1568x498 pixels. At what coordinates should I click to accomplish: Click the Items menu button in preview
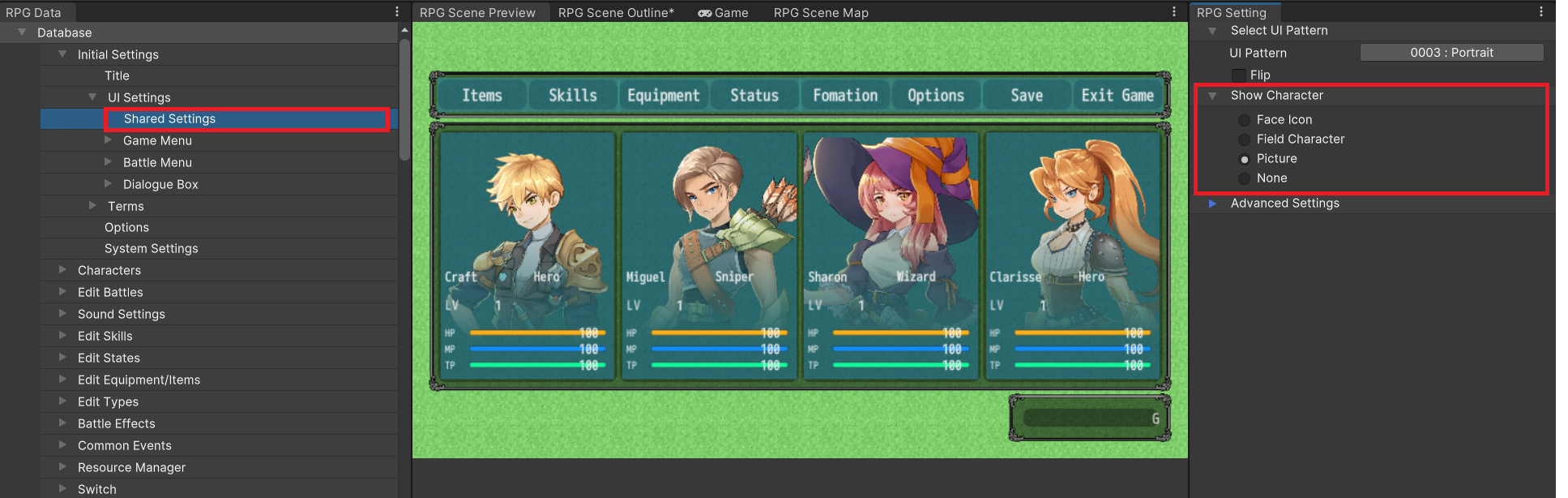[x=482, y=96]
